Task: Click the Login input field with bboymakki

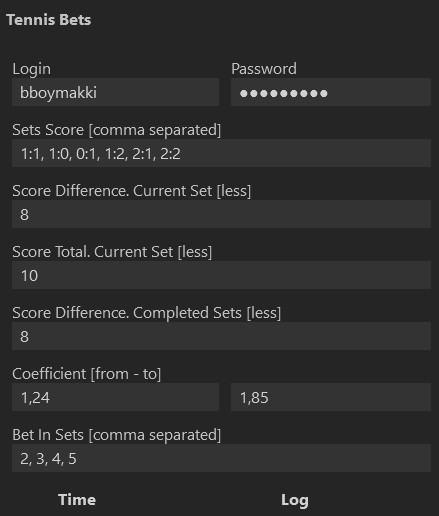Action: pyautogui.click(x=115, y=92)
